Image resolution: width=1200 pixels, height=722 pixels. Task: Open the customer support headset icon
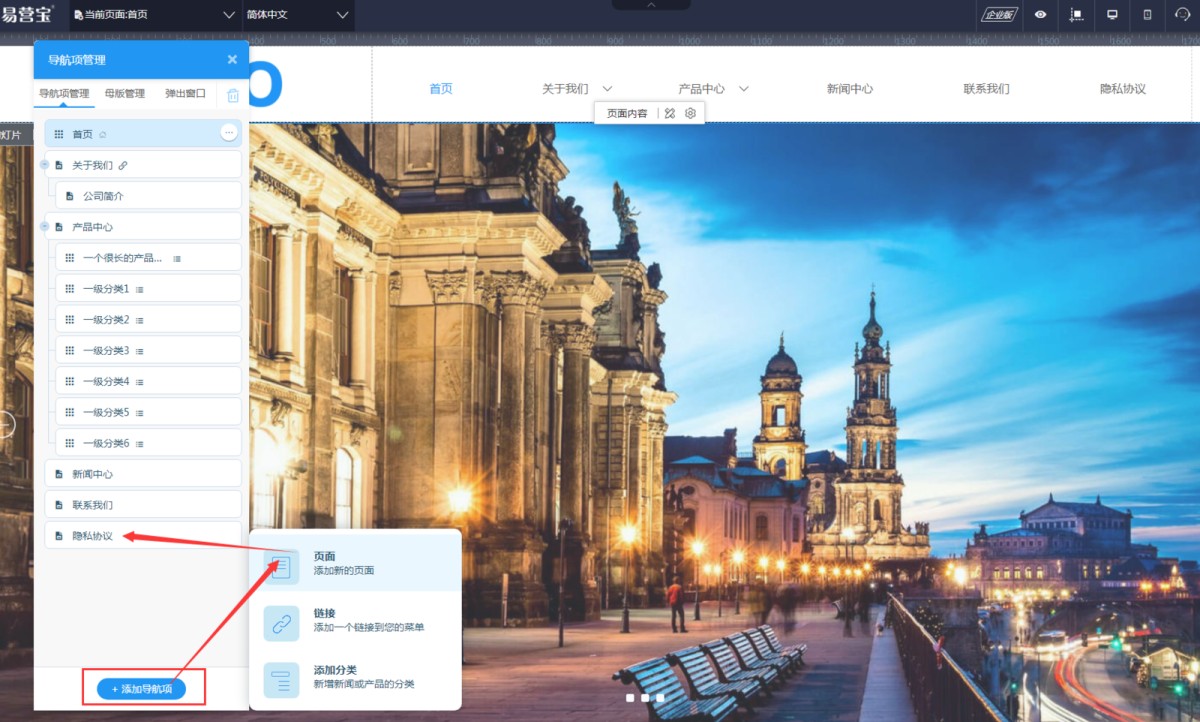tap(1182, 15)
